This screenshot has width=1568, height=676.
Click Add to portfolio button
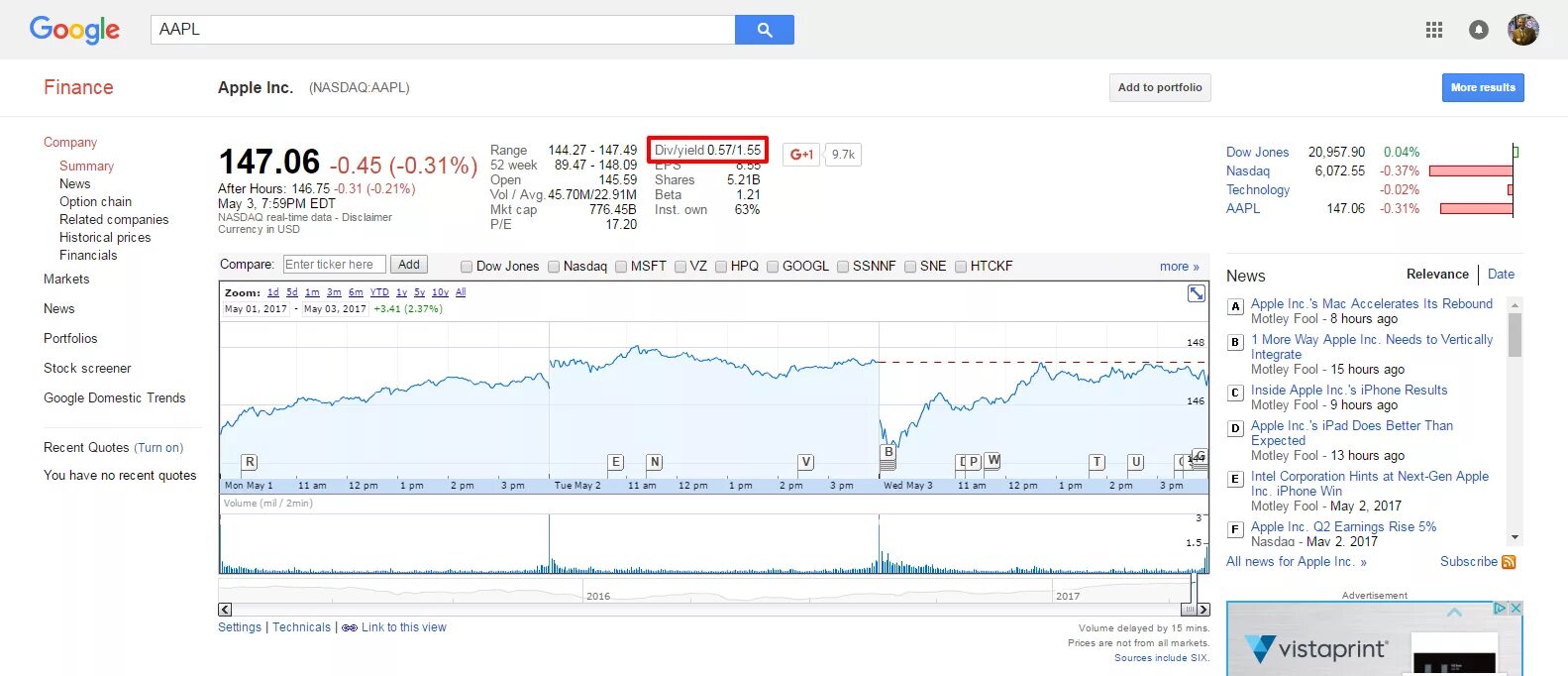coord(1160,87)
